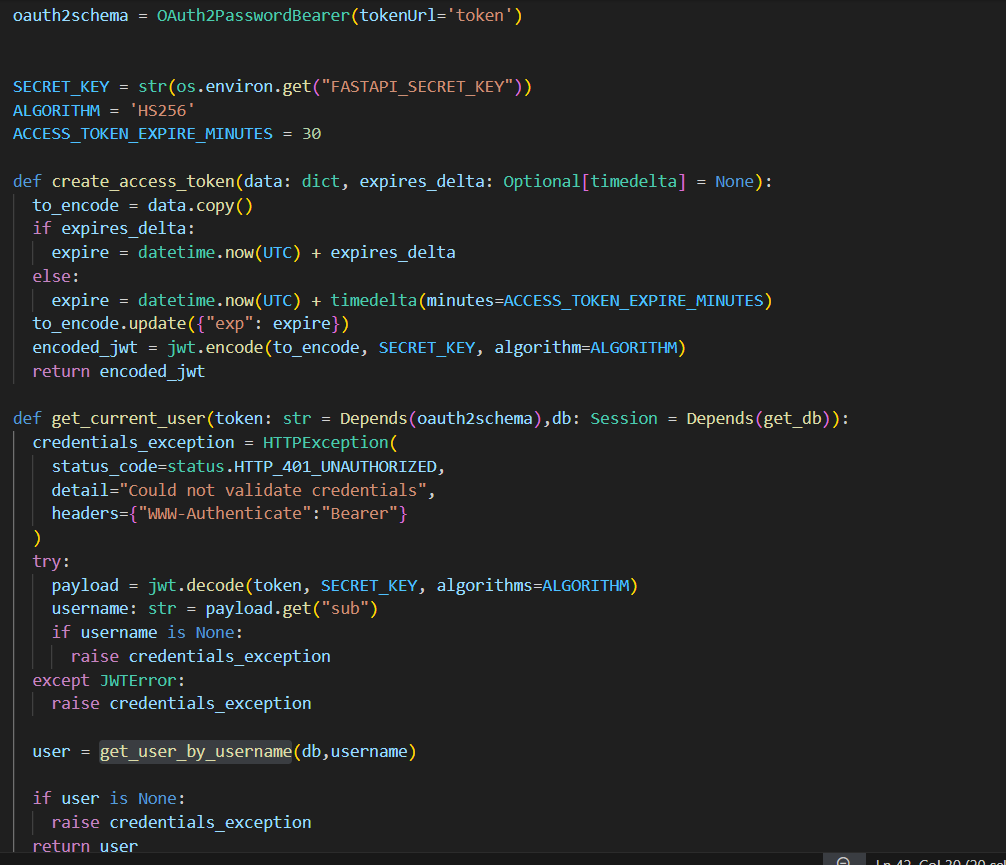
Task: Click HTTP_401_UNAUTHORIZED status constant
Action: pyautogui.click(x=335, y=467)
